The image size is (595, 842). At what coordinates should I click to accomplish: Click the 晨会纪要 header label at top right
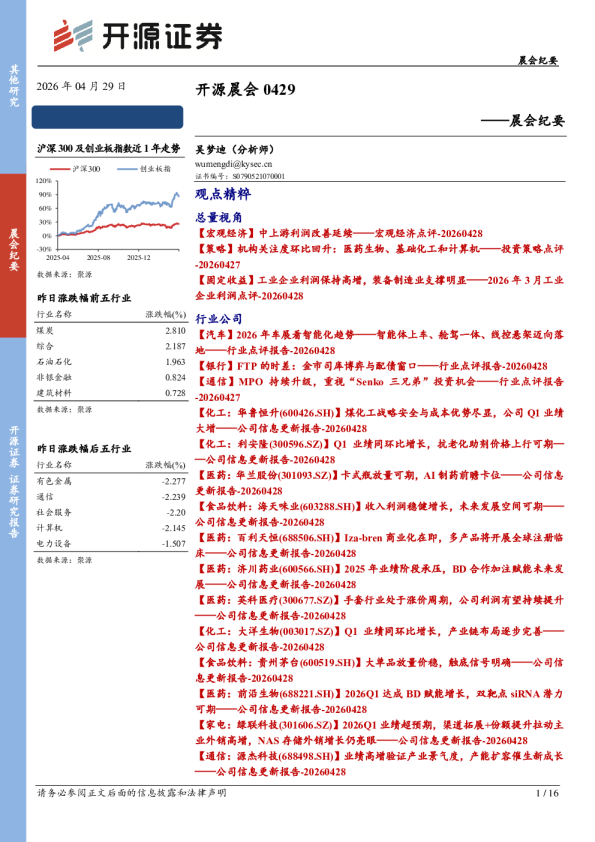pos(538,60)
